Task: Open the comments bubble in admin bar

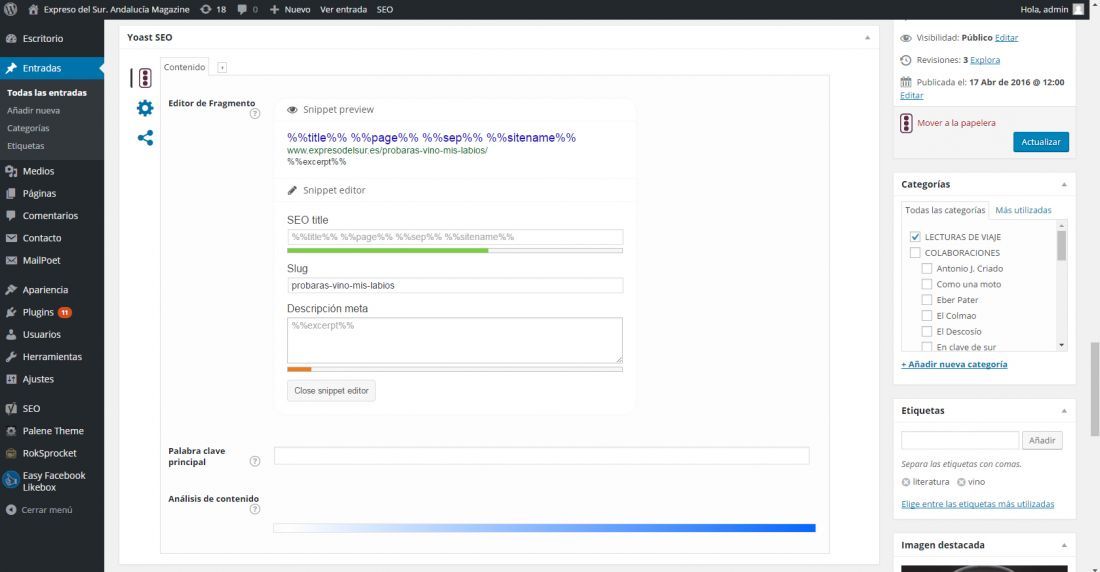Action: 247,9
